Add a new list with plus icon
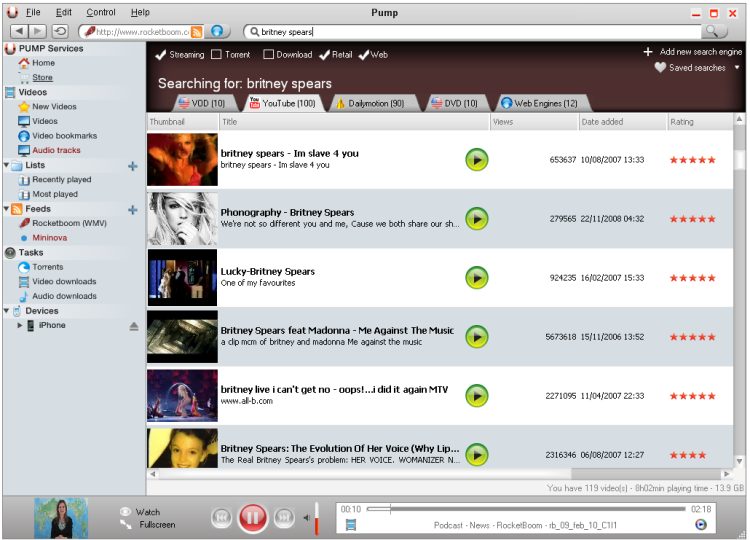 click(x=133, y=166)
